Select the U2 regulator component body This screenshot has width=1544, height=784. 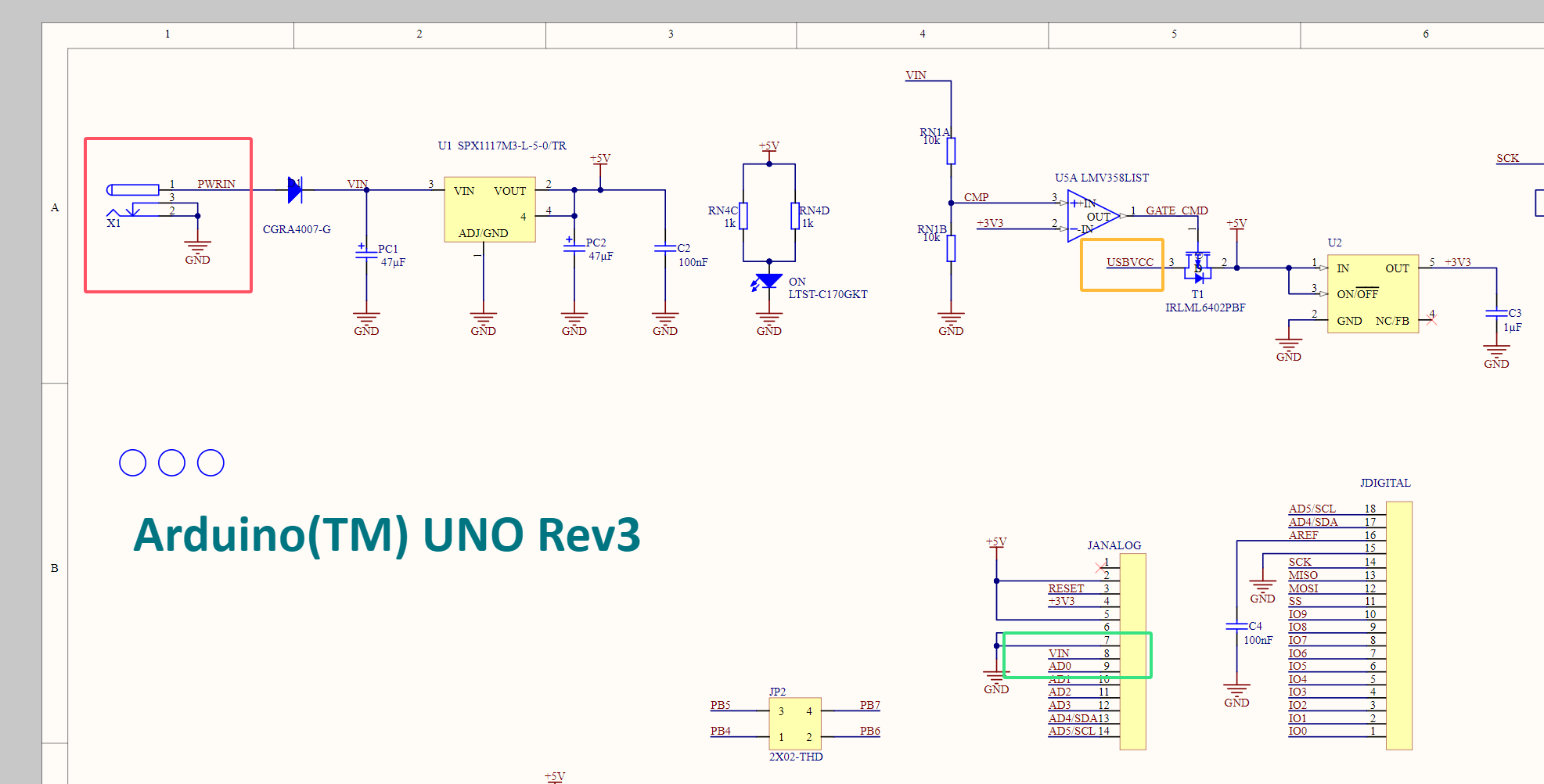(x=1373, y=294)
